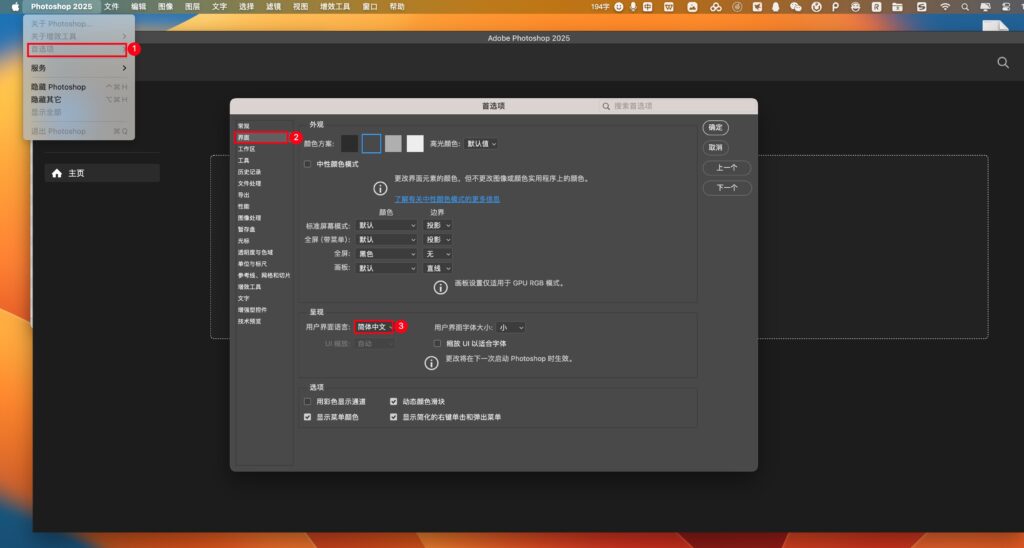Click 主页 button on home screen
The height and width of the screenshot is (548, 1024).
(x=103, y=173)
